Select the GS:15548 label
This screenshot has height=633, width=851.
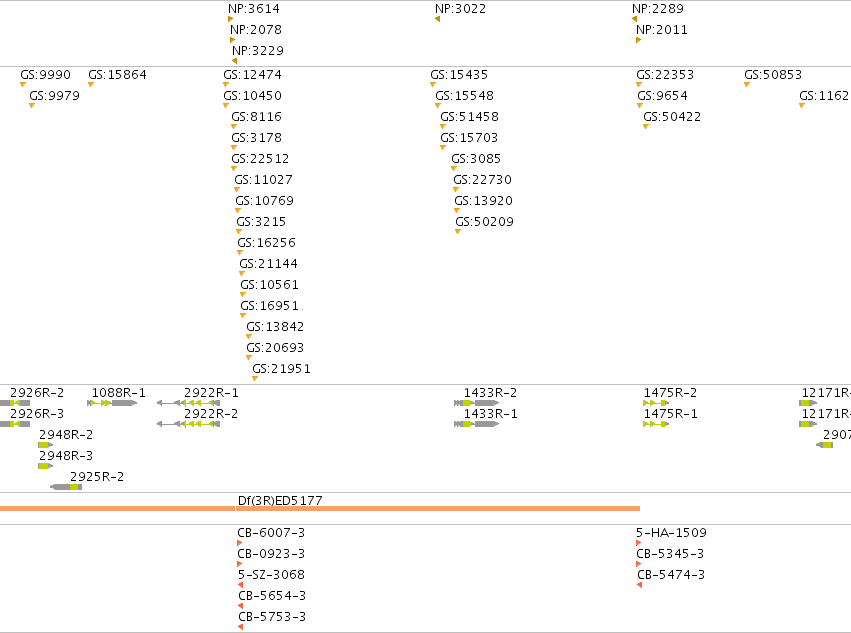(465, 96)
